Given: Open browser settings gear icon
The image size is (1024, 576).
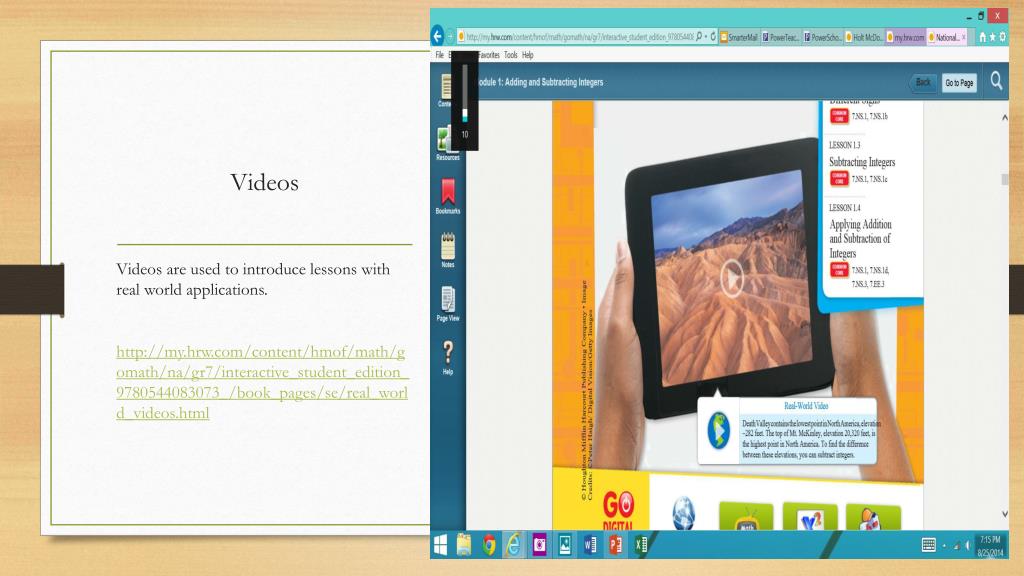Looking at the screenshot, I should click(x=1003, y=37).
